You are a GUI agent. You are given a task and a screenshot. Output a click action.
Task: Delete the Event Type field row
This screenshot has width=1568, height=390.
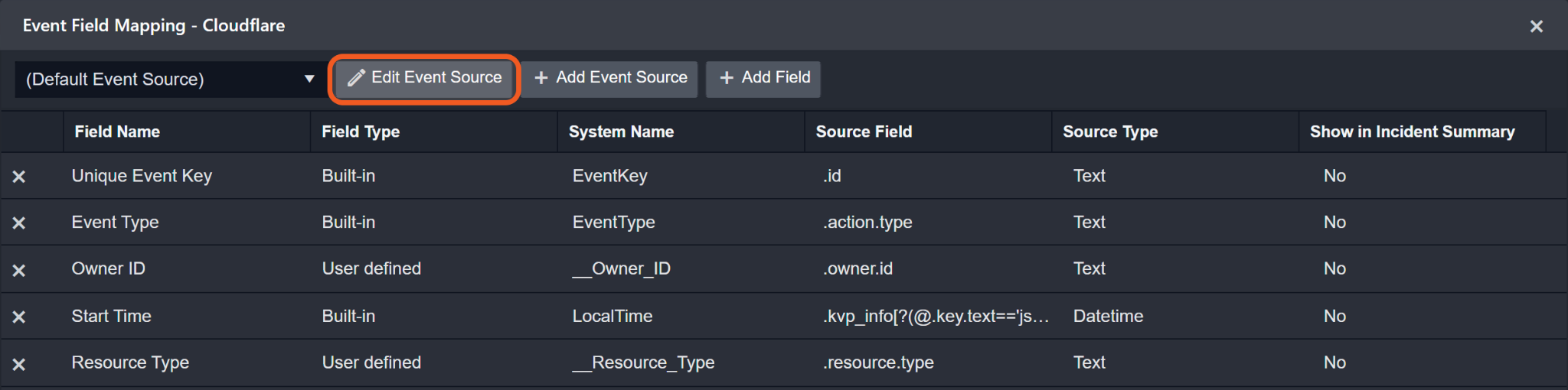tap(19, 223)
